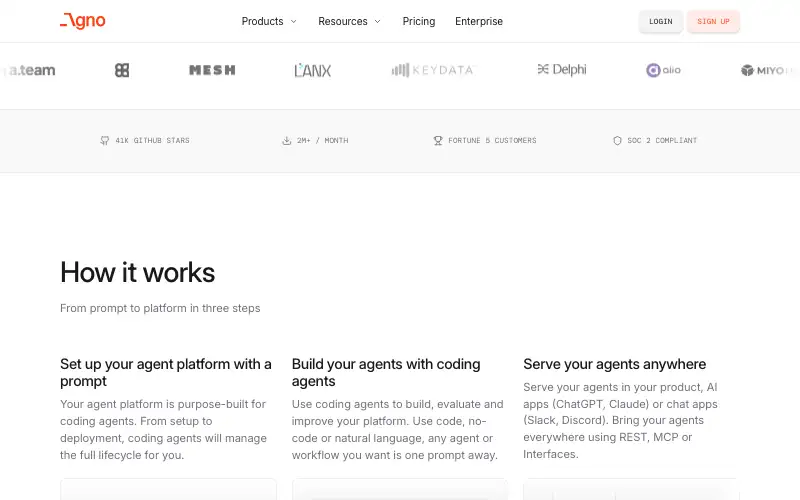The image size is (800, 500).
Task: Click From prompt to platform in three steps
Action: [x=160, y=308]
